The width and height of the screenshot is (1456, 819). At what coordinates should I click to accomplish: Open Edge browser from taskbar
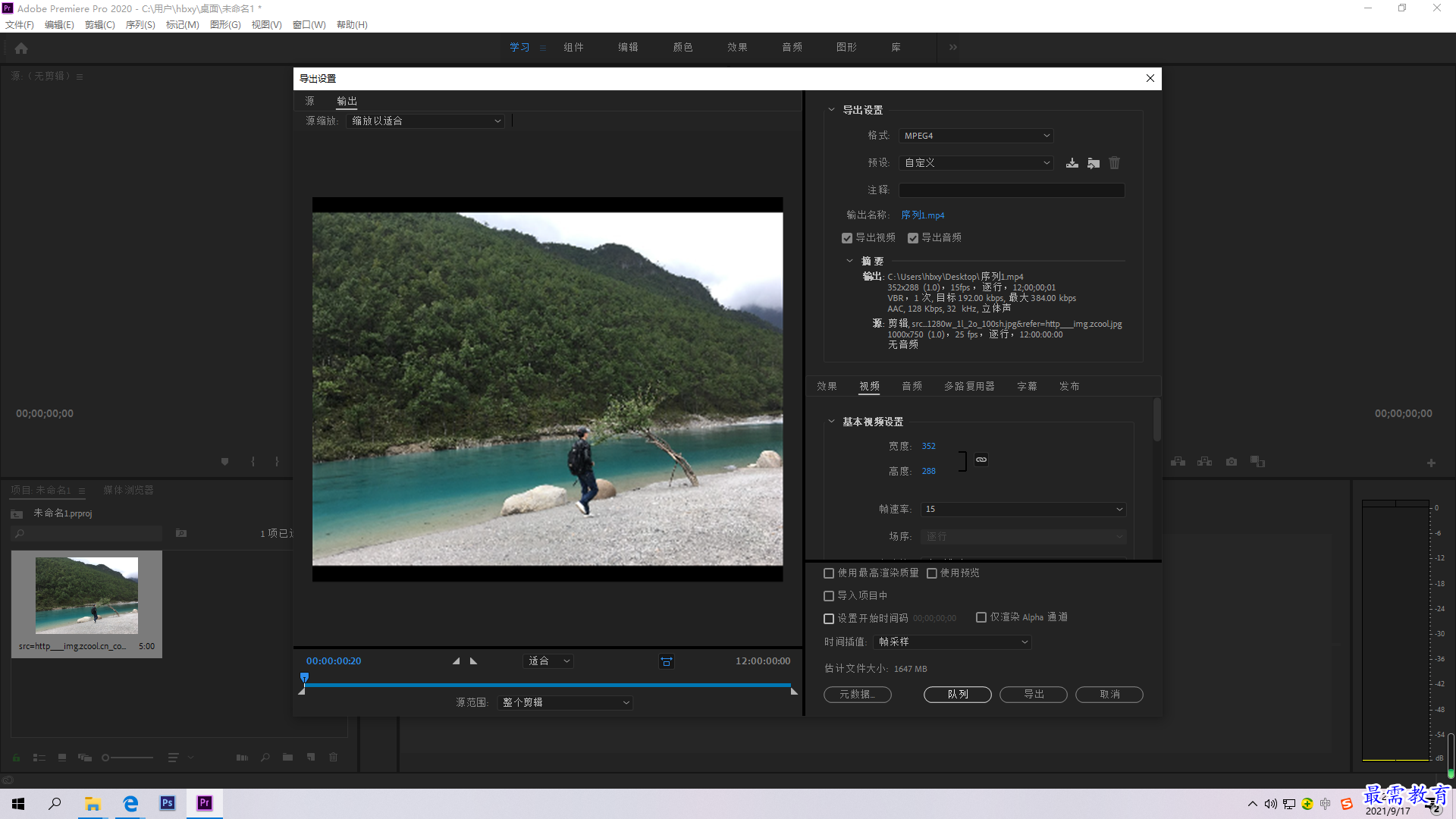pos(130,803)
